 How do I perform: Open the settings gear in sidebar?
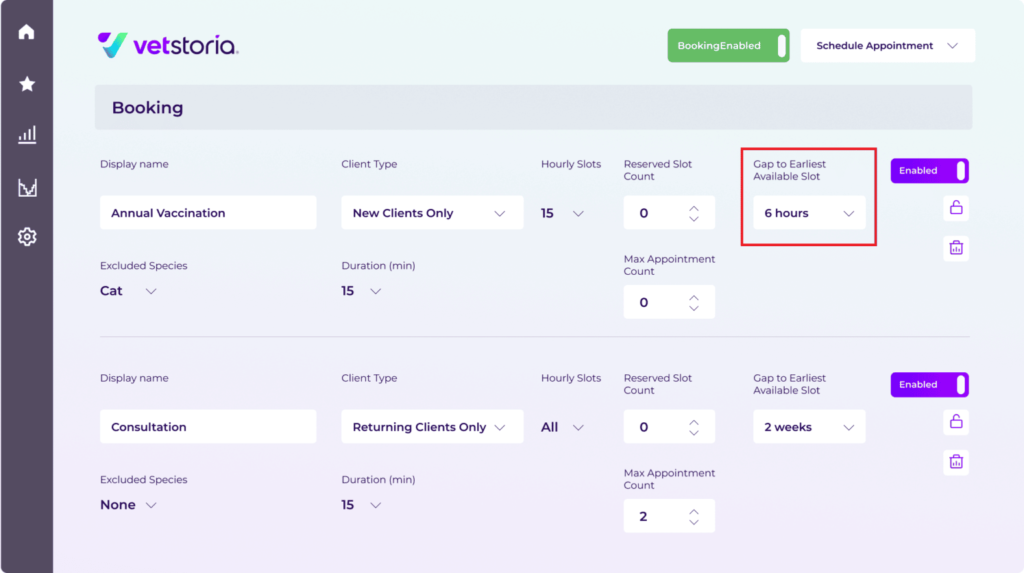tap(27, 237)
